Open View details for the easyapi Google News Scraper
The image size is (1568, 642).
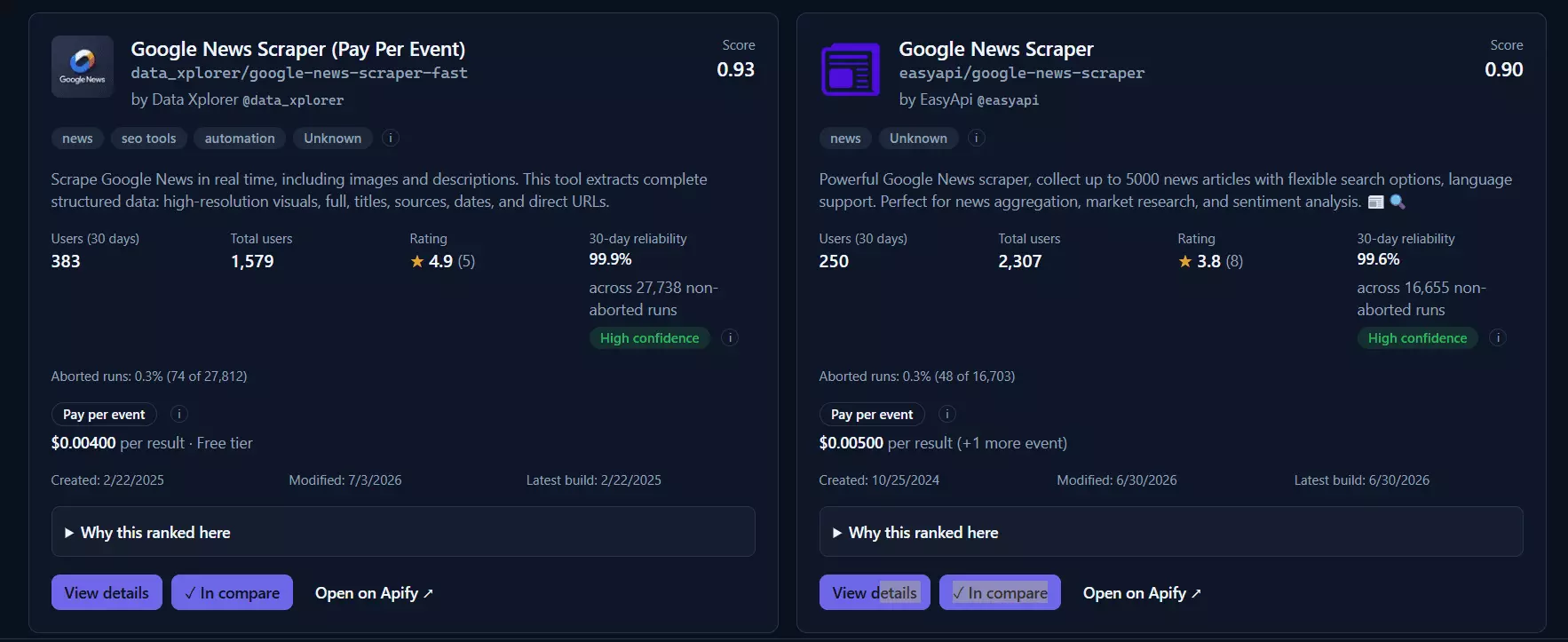875,592
